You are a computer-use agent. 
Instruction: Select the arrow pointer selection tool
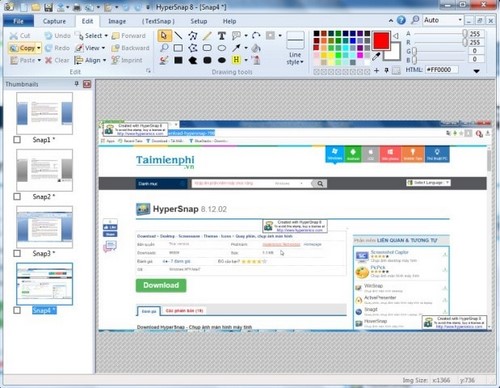click(x=164, y=35)
